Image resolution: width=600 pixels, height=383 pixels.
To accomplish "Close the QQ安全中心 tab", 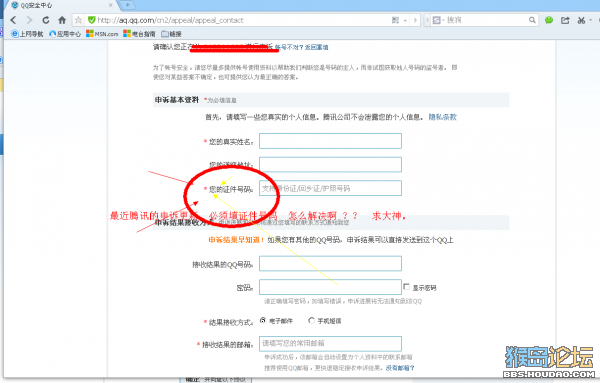I will pos(111,5).
